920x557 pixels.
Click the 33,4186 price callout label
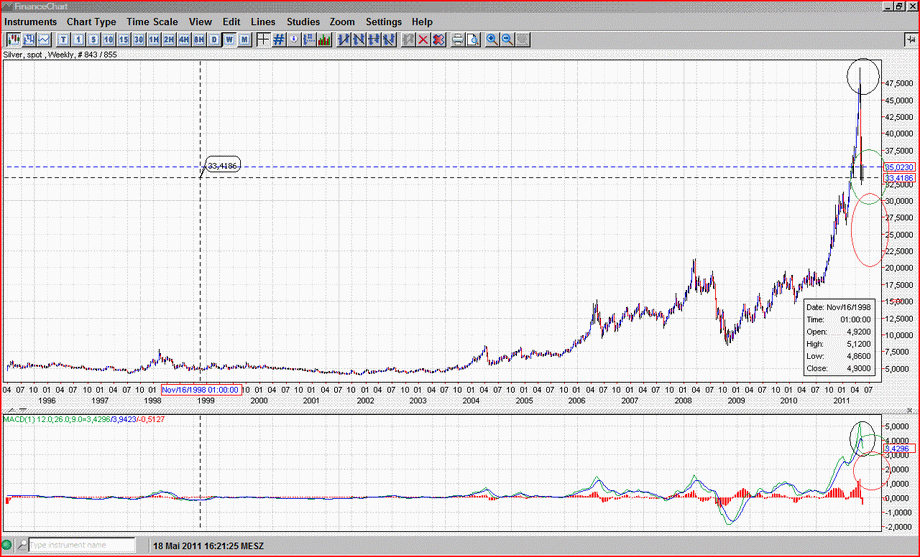click(x=222, y=166)
